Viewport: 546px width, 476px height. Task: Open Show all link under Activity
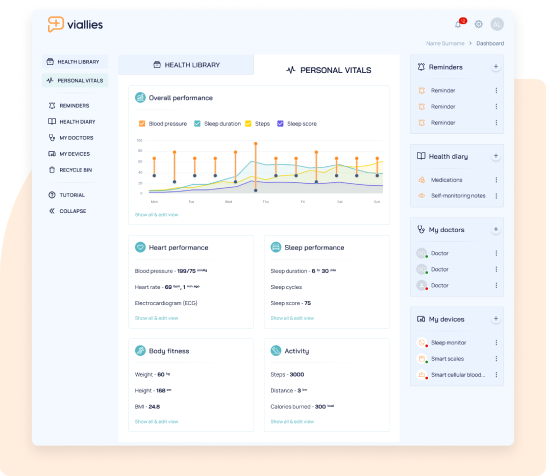[292, 422]
